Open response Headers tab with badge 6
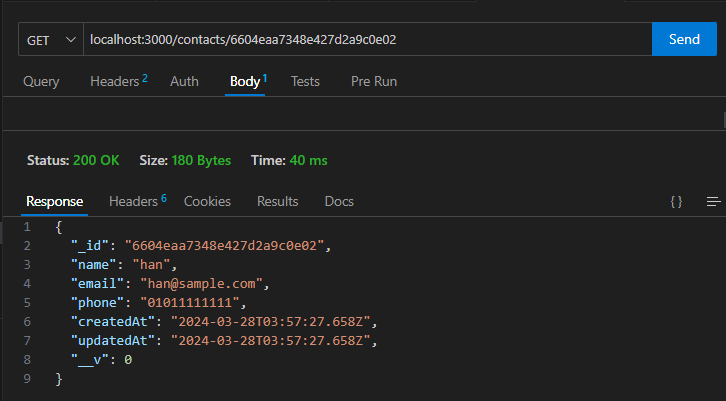Image resolution: width=726 pixels, height=401 pixels. 138,201
